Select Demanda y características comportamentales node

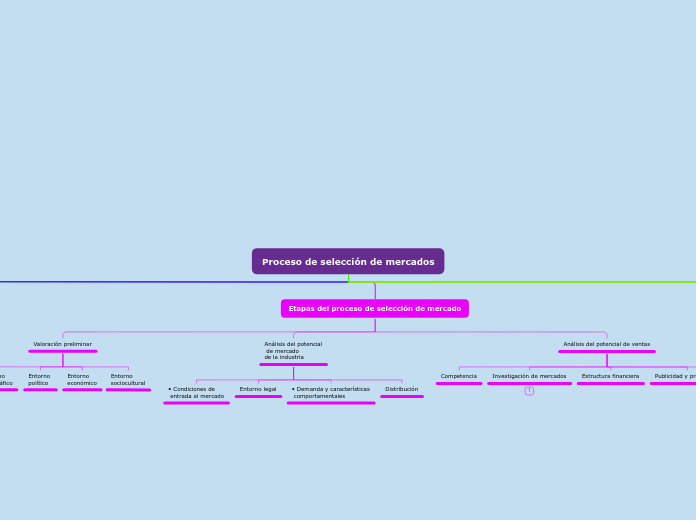coord(331,393)
